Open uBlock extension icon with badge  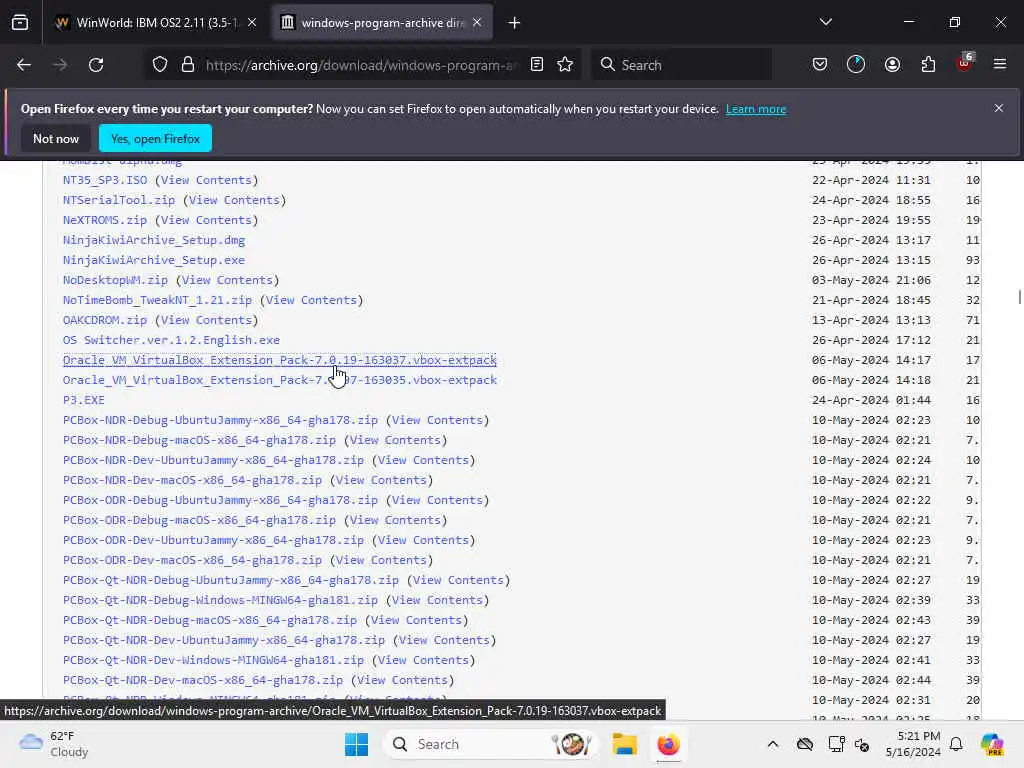(x=965, y=63)
